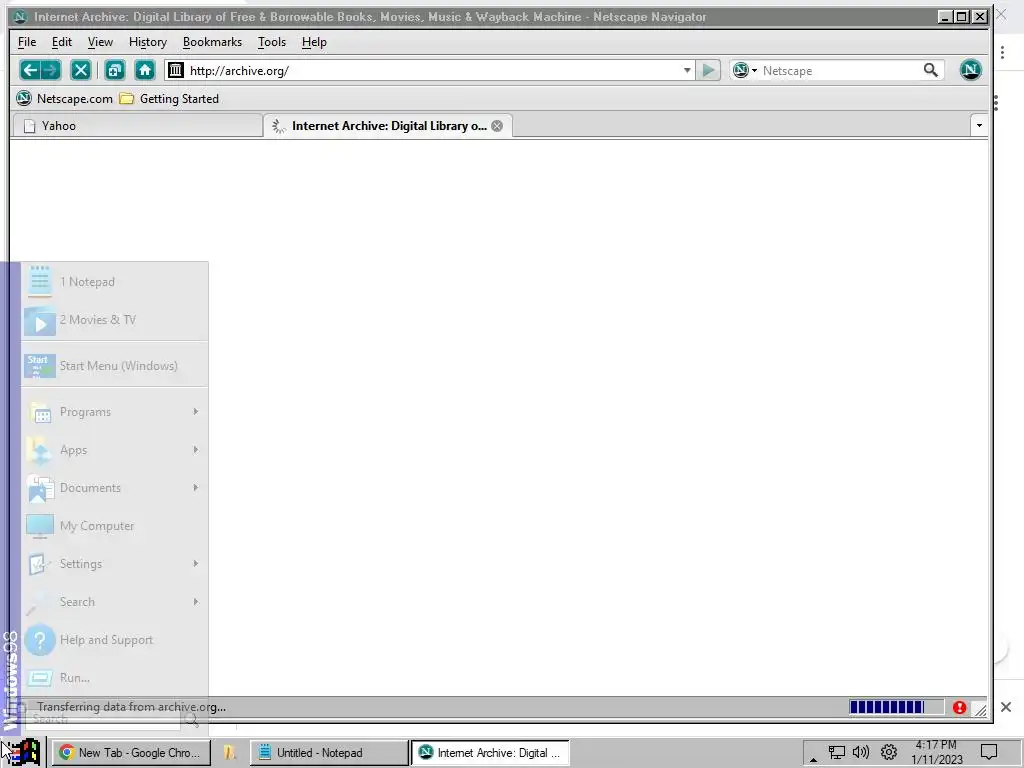The height and width of the screenshot is (768, 1024).
Task: Open the File menu
Action: 27,42
